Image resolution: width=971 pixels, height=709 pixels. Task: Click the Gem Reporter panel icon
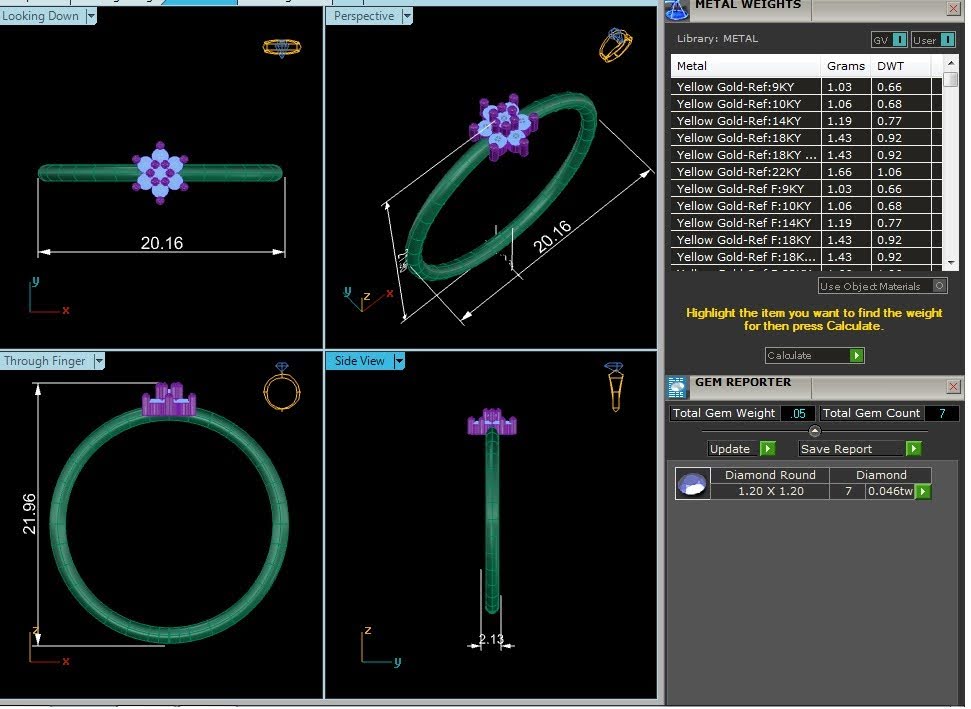[x=677, y=388]
